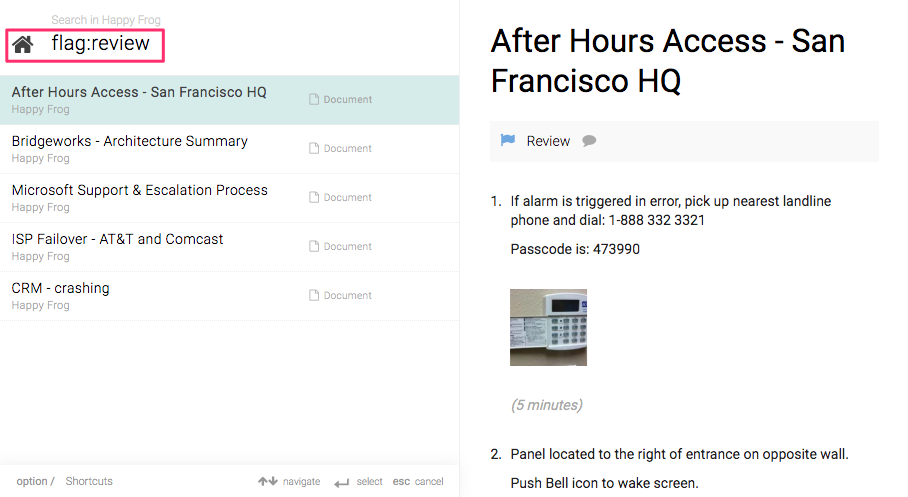The height and width of the screenshot is (497, 908).
Task: Open the CRM - crashing document
Action: click(x=61, y=288)
